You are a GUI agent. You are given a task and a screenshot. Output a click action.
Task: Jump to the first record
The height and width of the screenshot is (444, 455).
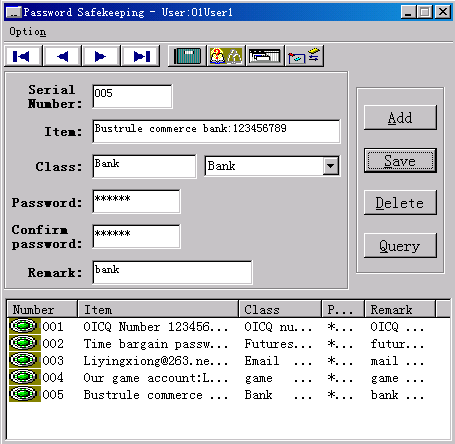click(23, 56)
